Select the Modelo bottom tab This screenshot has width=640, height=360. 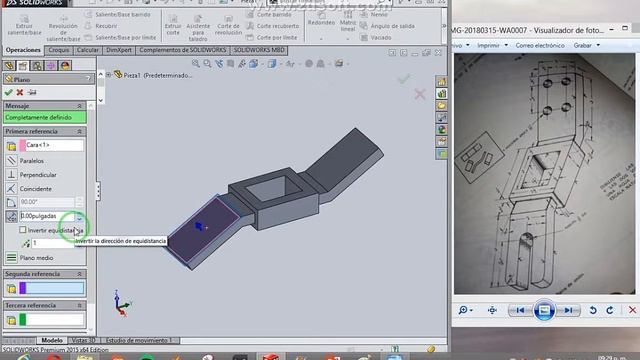pos(52,340)
